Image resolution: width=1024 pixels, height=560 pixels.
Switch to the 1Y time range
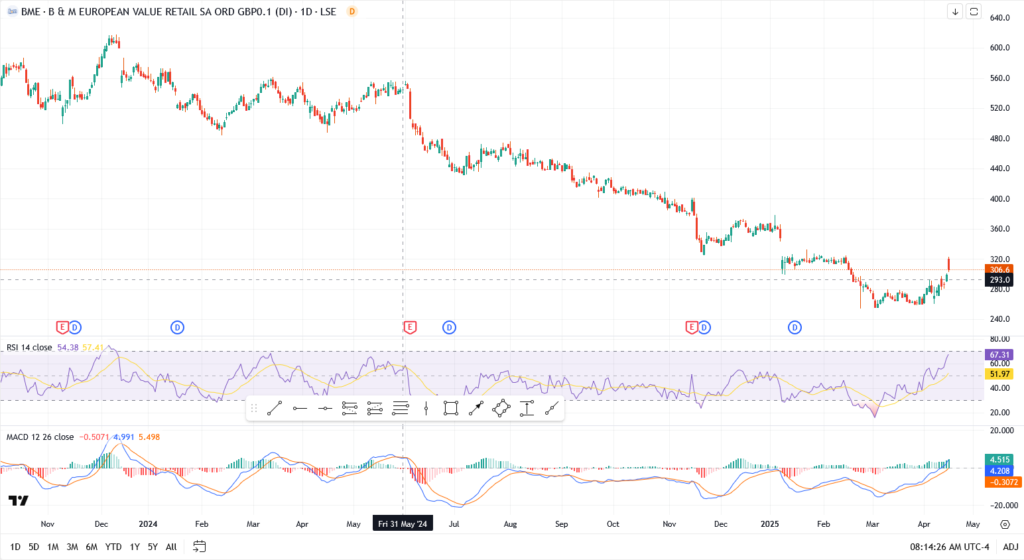[x=134, y=547]
